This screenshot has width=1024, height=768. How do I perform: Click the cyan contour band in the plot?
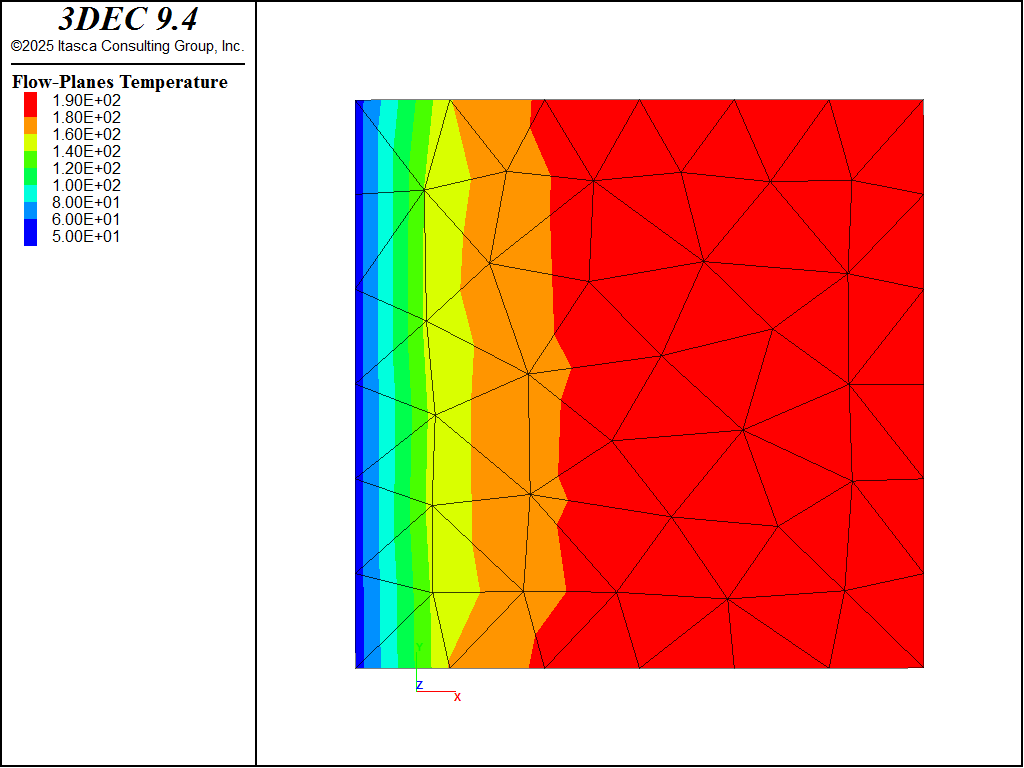pos(386,400)
